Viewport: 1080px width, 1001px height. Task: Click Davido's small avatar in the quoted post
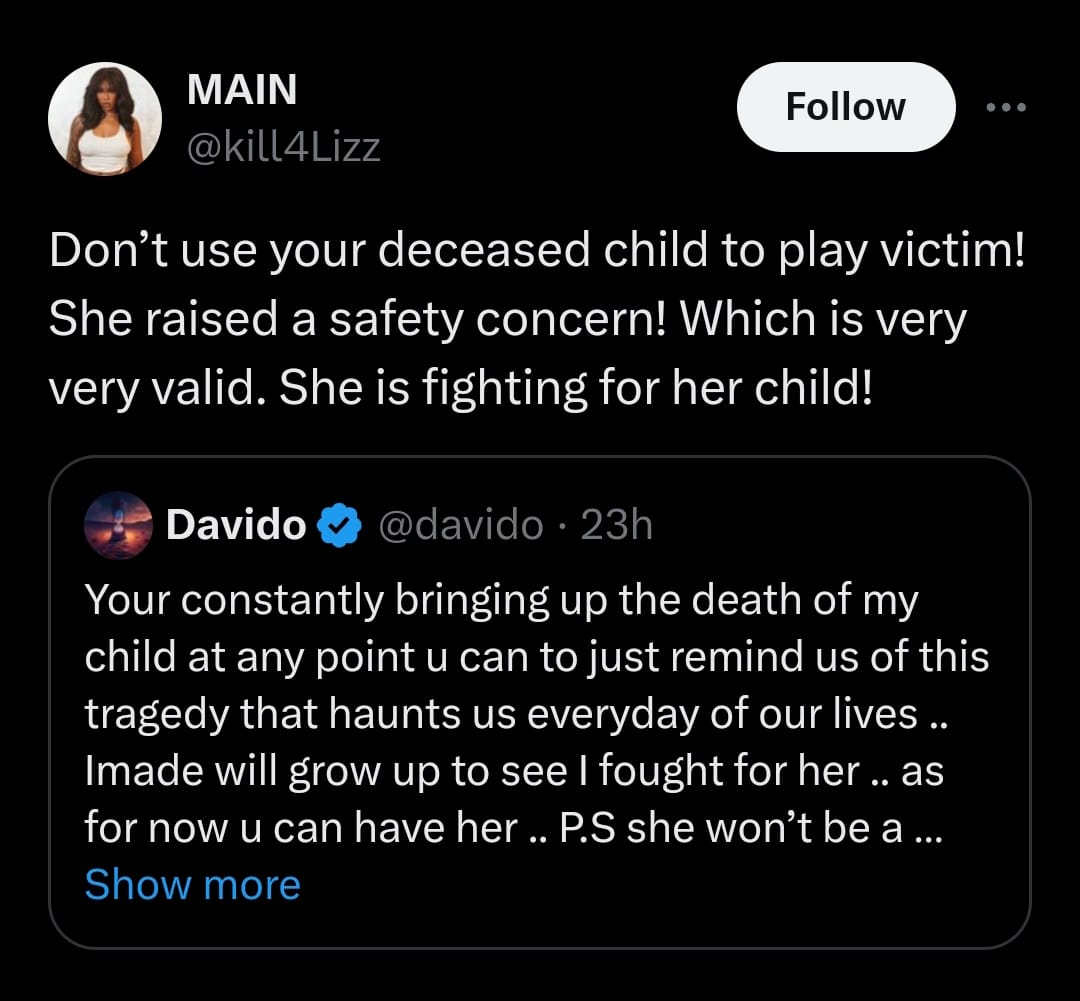coord(119,525)
